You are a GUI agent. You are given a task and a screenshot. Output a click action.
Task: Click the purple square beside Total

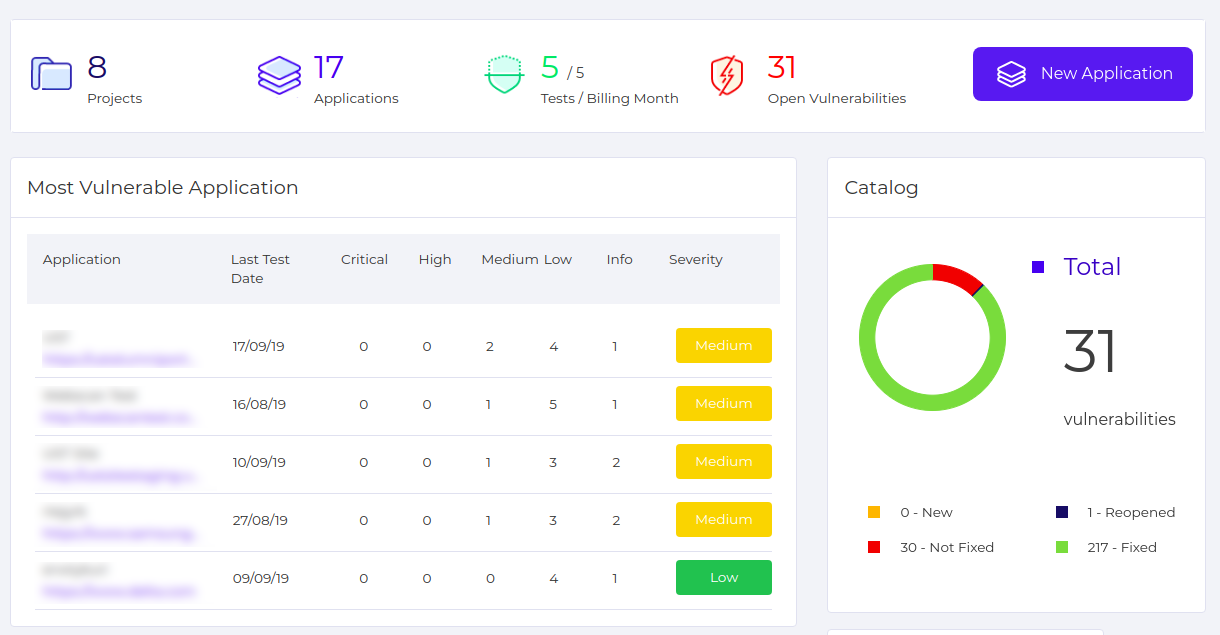pos(1038,267)
